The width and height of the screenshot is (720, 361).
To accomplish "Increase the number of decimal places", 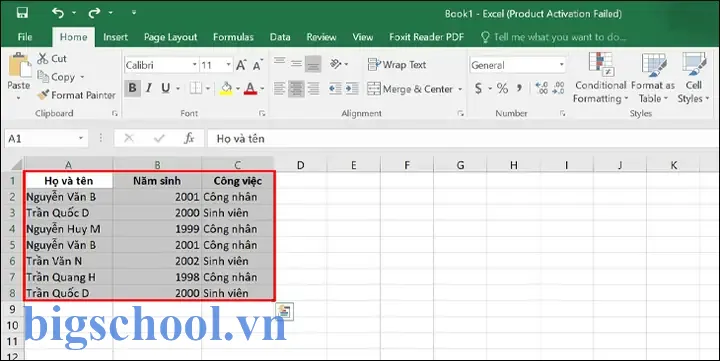I will tap(542, 88).
